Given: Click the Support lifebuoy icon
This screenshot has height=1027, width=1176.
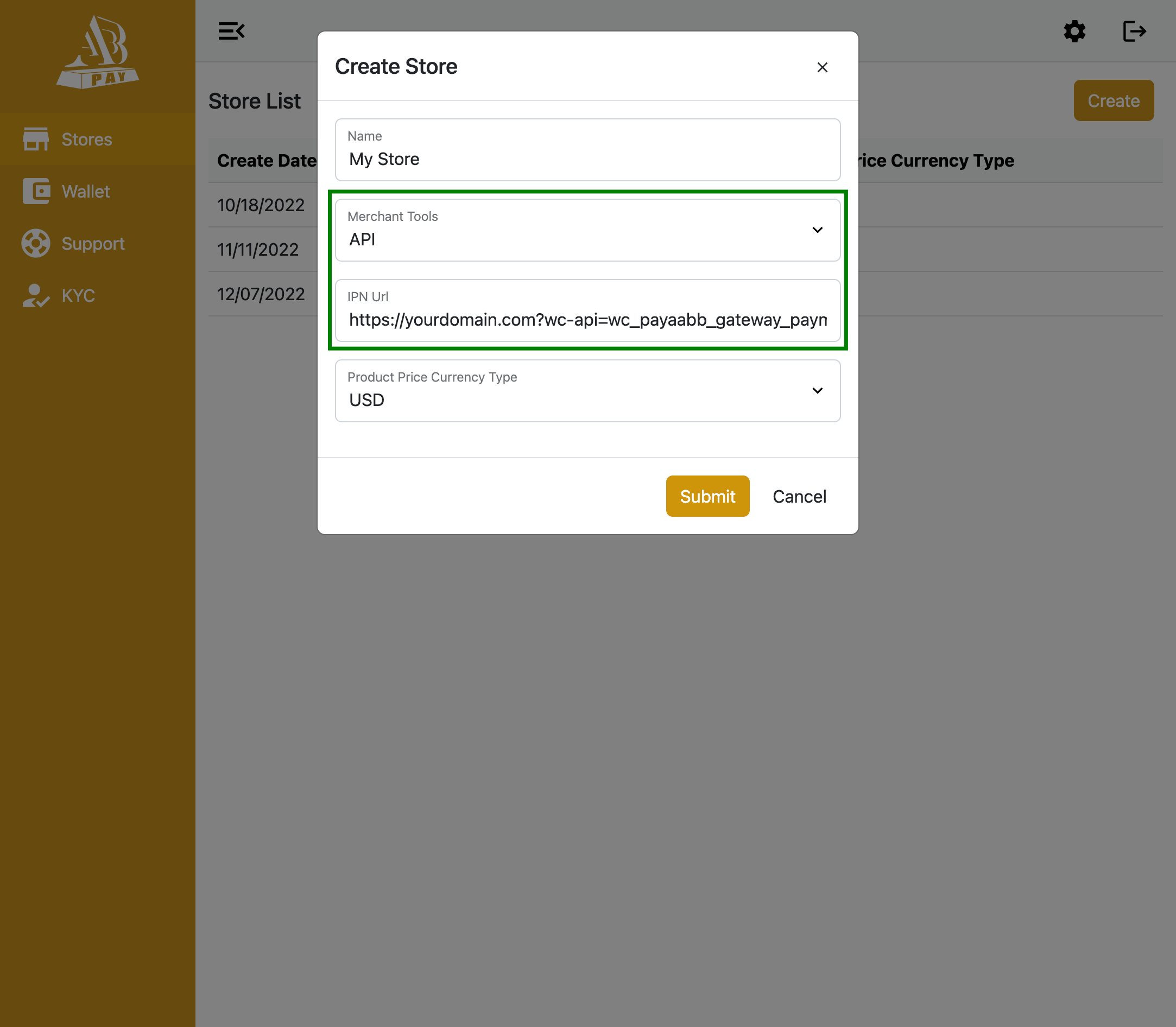Looking at the screenshot, I should (x=35, y=244).
